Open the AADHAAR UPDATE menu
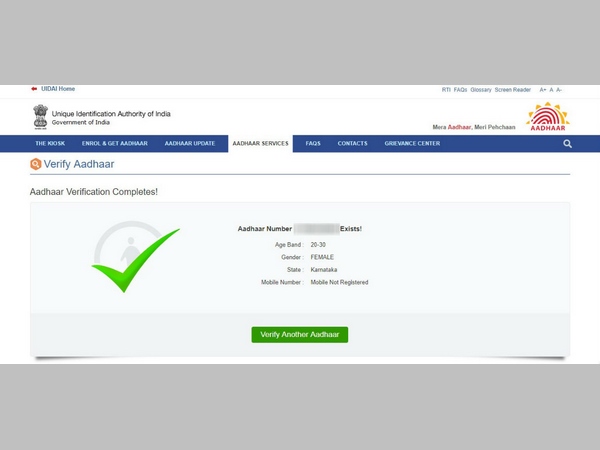This screenshot has width=600, height=450. [190, 144]
